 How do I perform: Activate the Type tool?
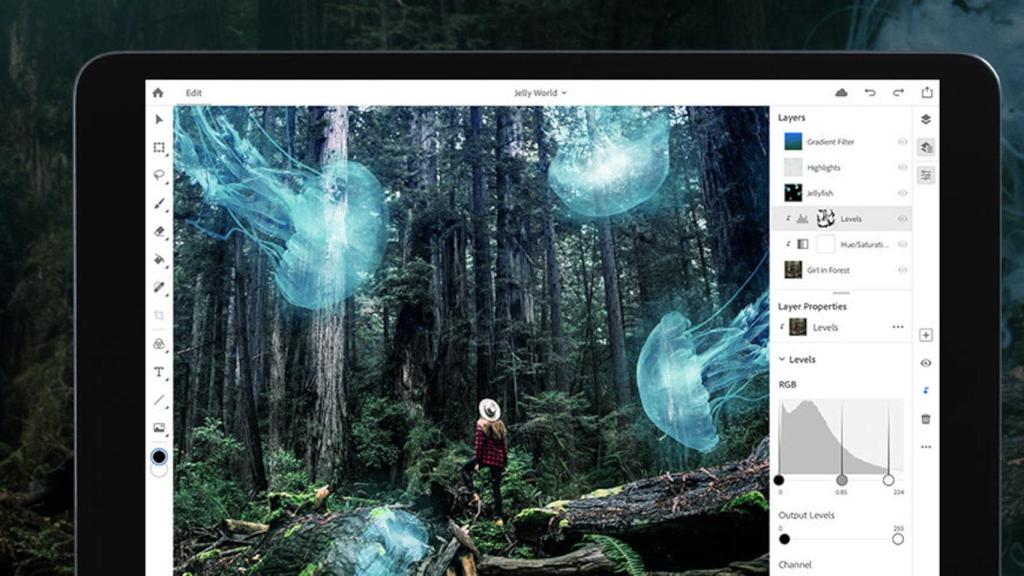point(159,372)
